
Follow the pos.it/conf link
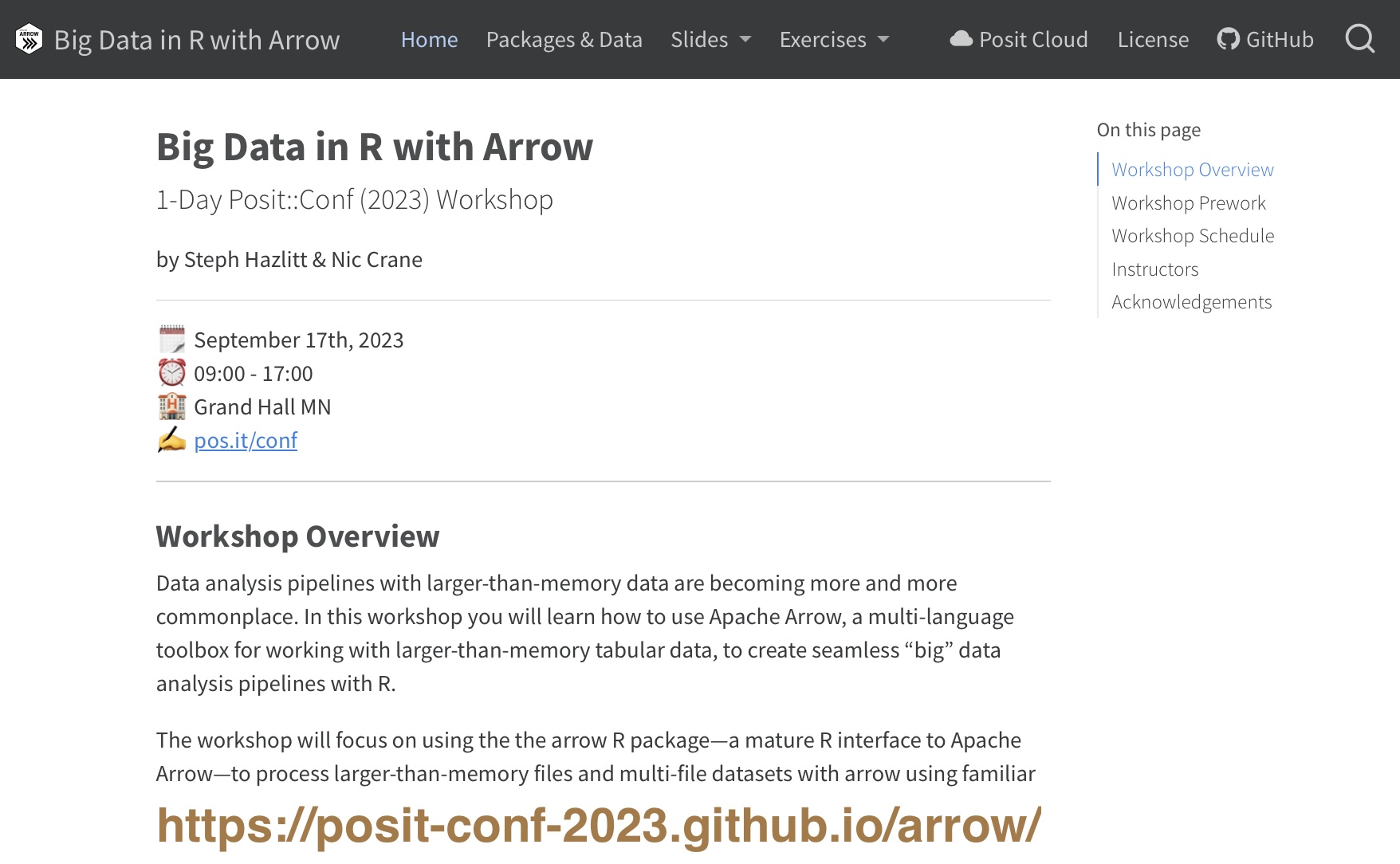(246, 440)
